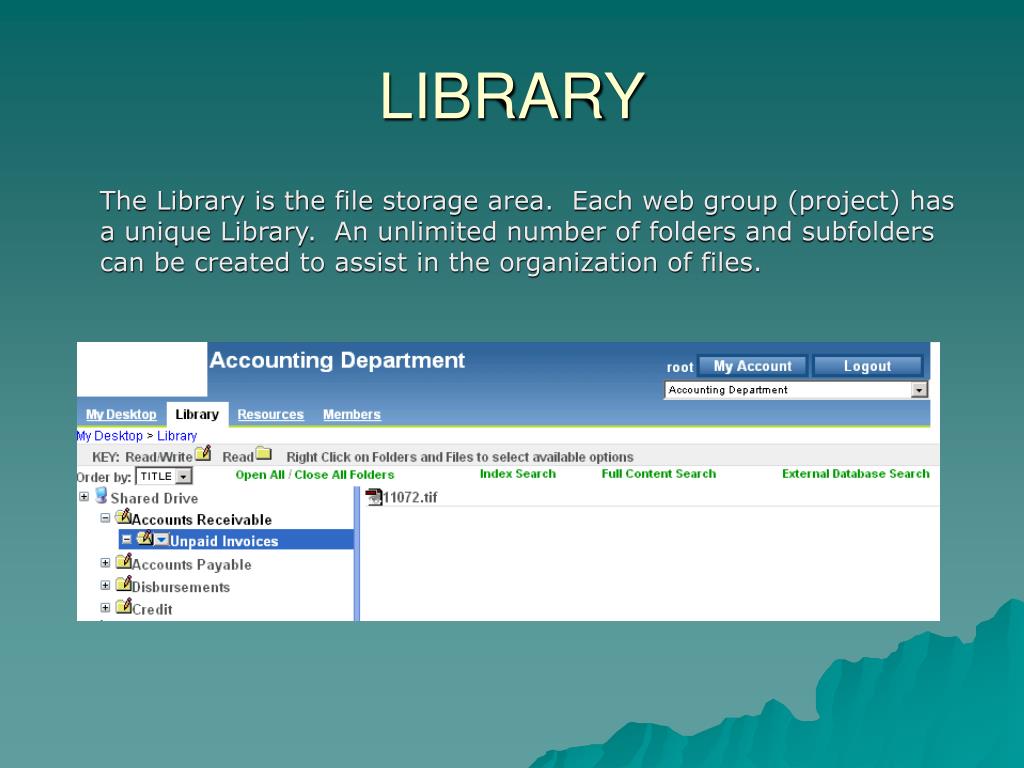Screen dimensions: 1024x768
Task: Click the Unpaid Invoices folder icon
Action: 144,539
